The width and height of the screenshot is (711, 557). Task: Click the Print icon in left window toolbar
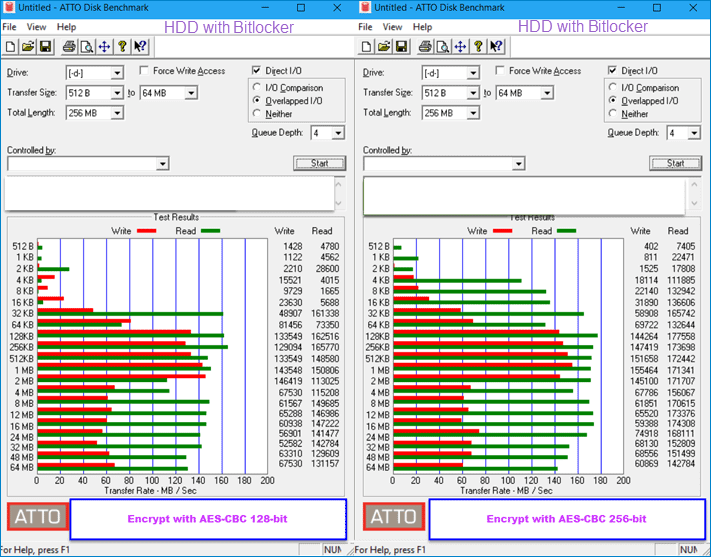[x=69, y=46]
